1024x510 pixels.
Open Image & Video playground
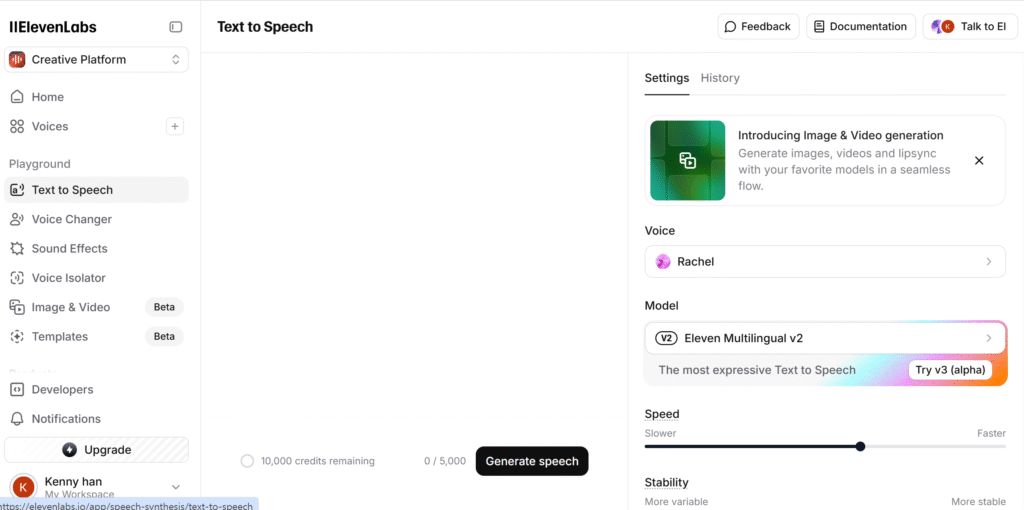[x=70, y=307]
